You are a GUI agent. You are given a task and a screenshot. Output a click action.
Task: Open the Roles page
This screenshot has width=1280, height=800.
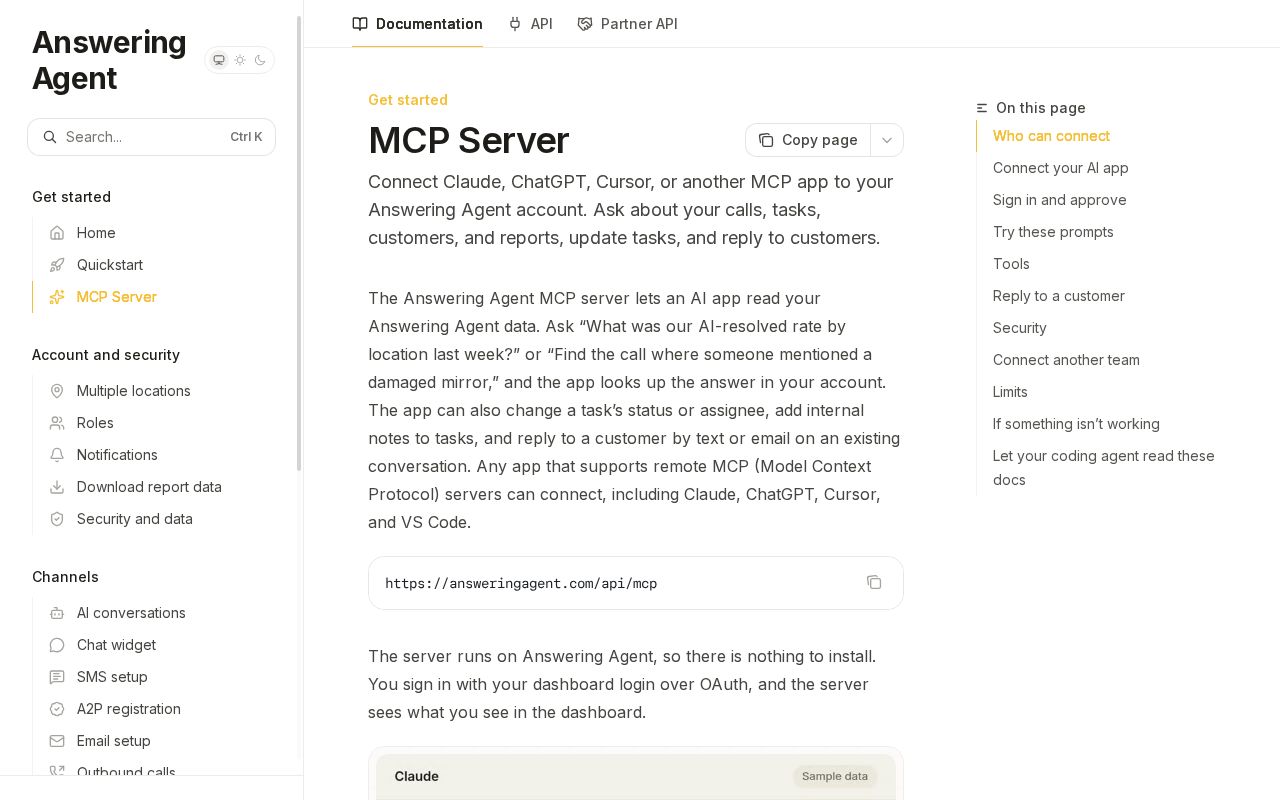pos(155,423)
